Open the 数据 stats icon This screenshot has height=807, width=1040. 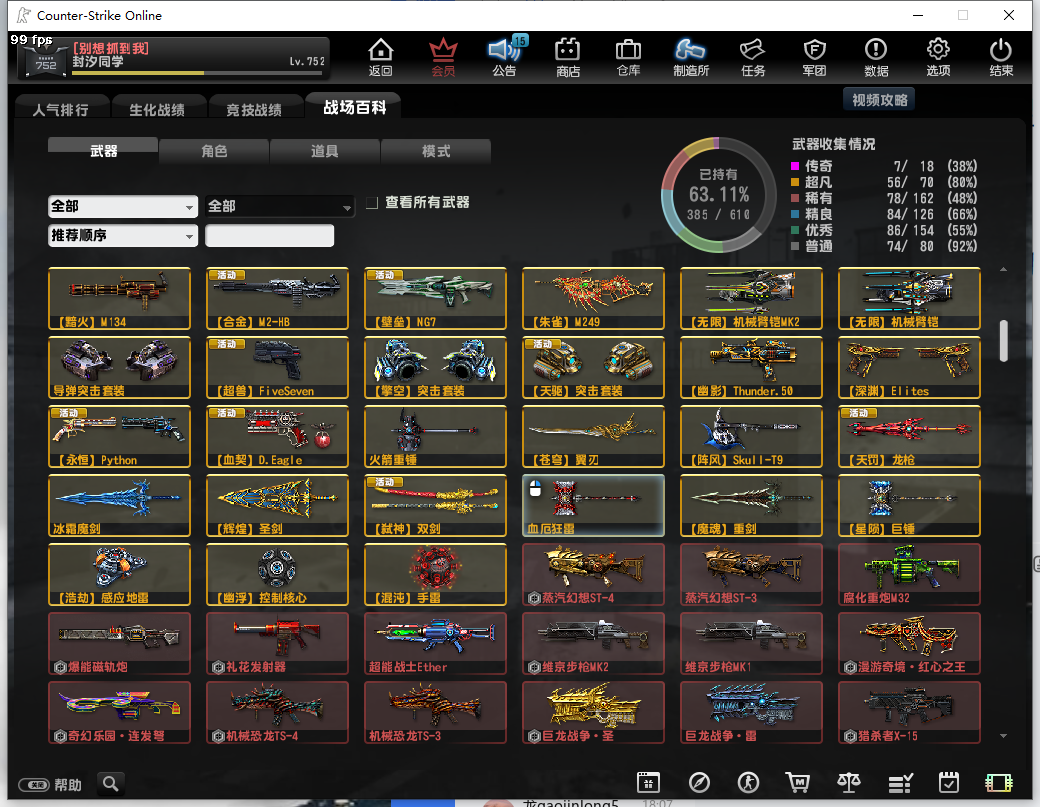[x=876, y=57]
